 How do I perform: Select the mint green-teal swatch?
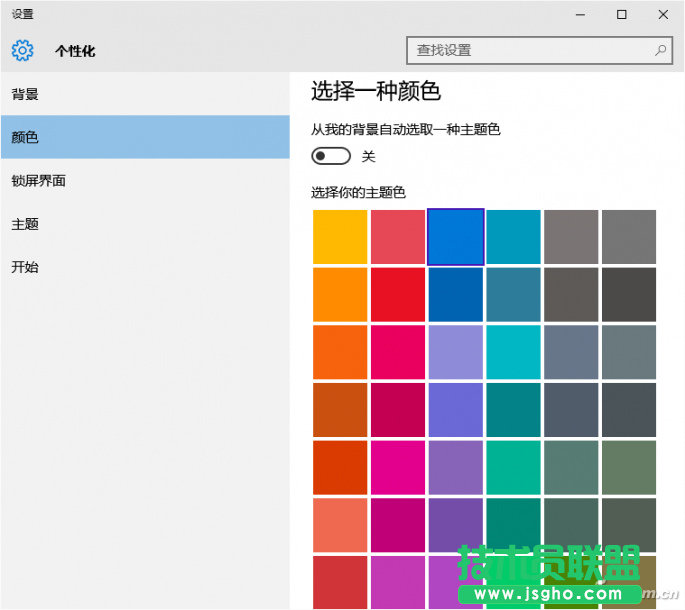(x=514, y=467)
